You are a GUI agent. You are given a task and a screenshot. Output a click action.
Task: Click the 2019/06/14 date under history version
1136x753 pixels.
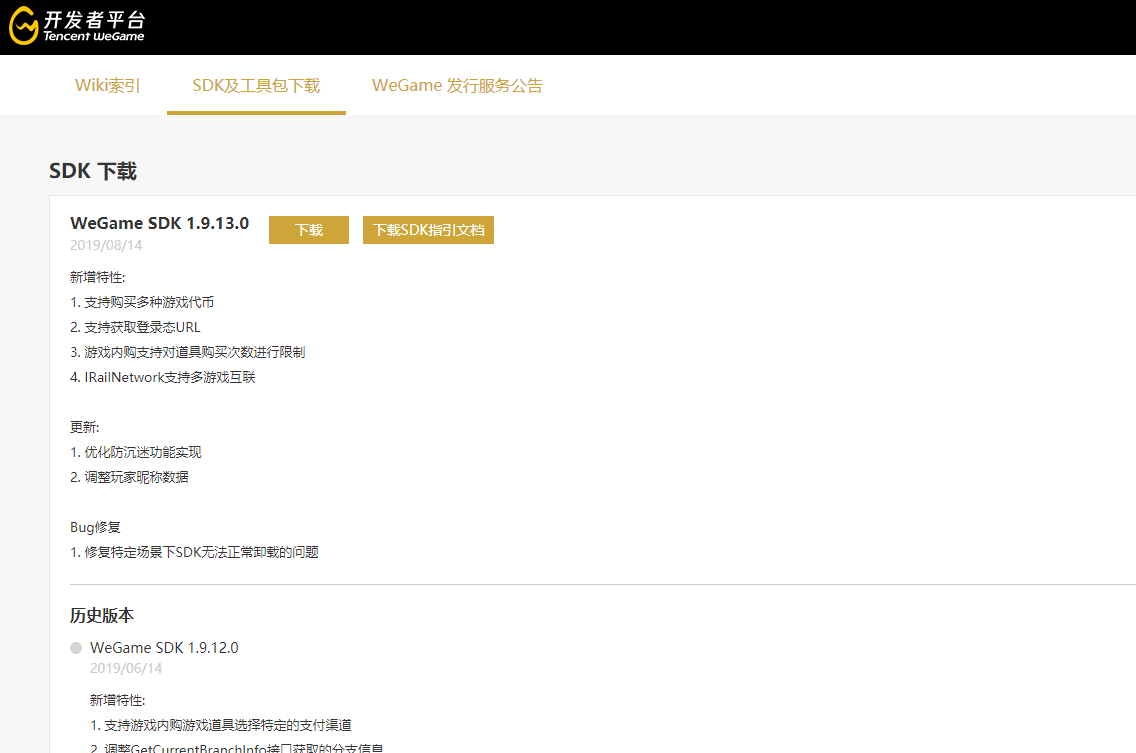coord(125,668)
